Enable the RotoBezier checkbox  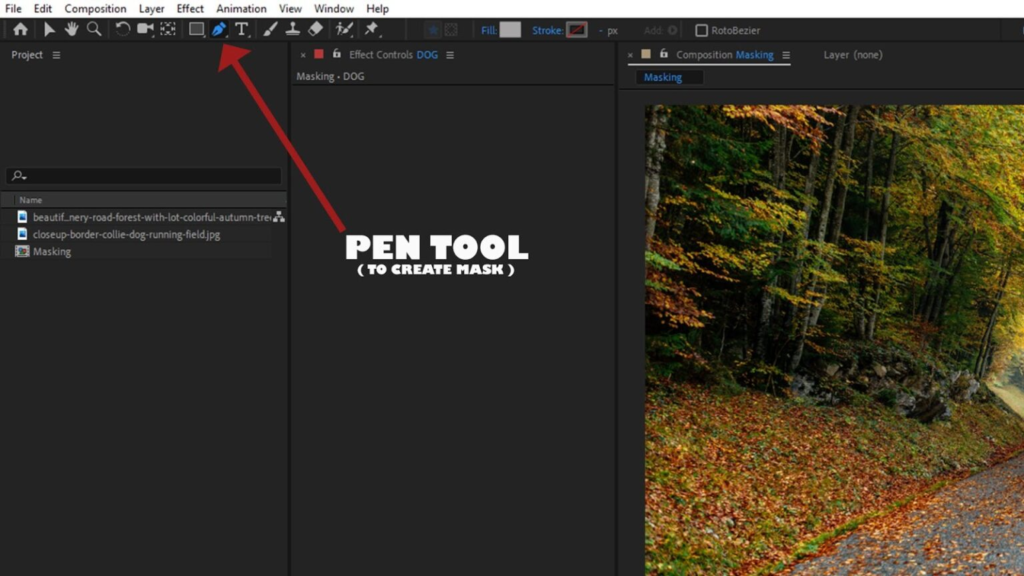[701, 31]
